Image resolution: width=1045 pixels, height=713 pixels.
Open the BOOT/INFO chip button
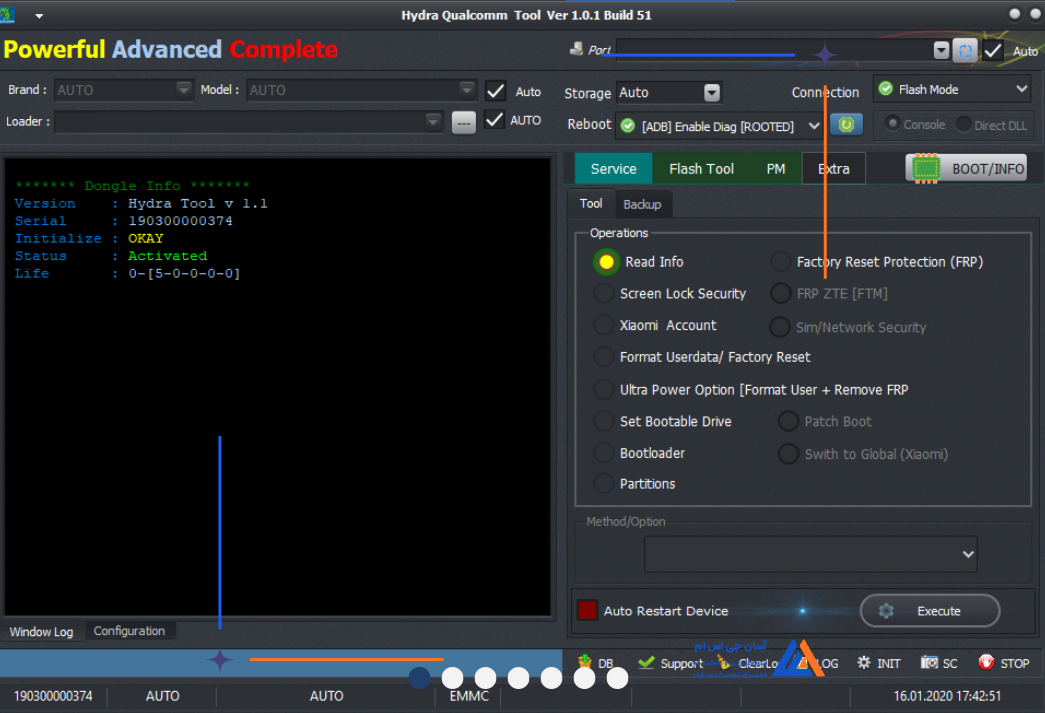click(966, 169)
